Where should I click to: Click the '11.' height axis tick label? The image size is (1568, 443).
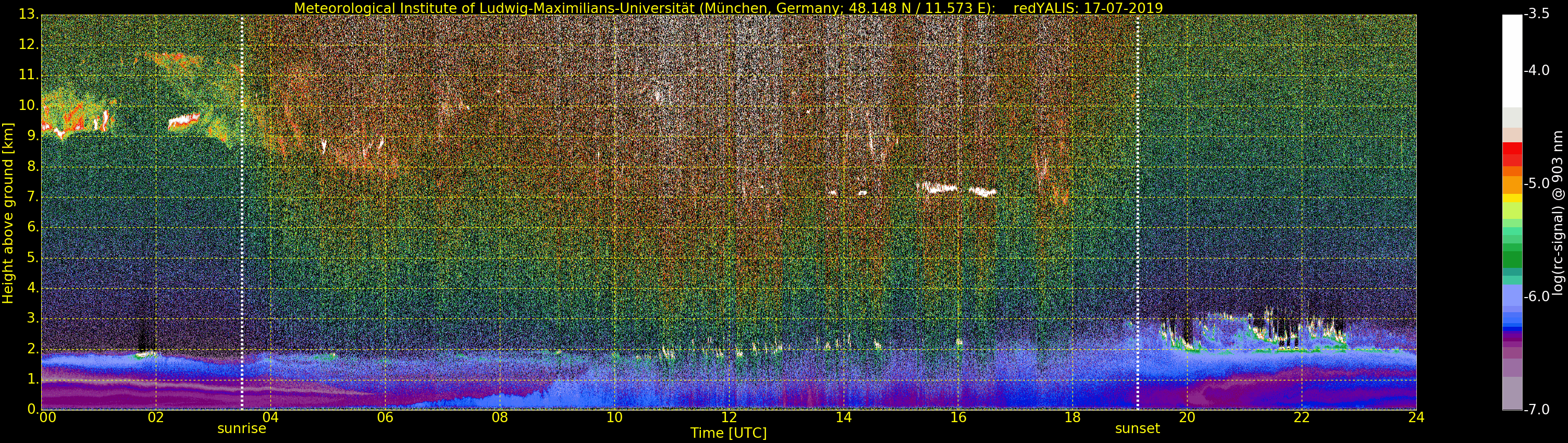[x=28, y=75]
